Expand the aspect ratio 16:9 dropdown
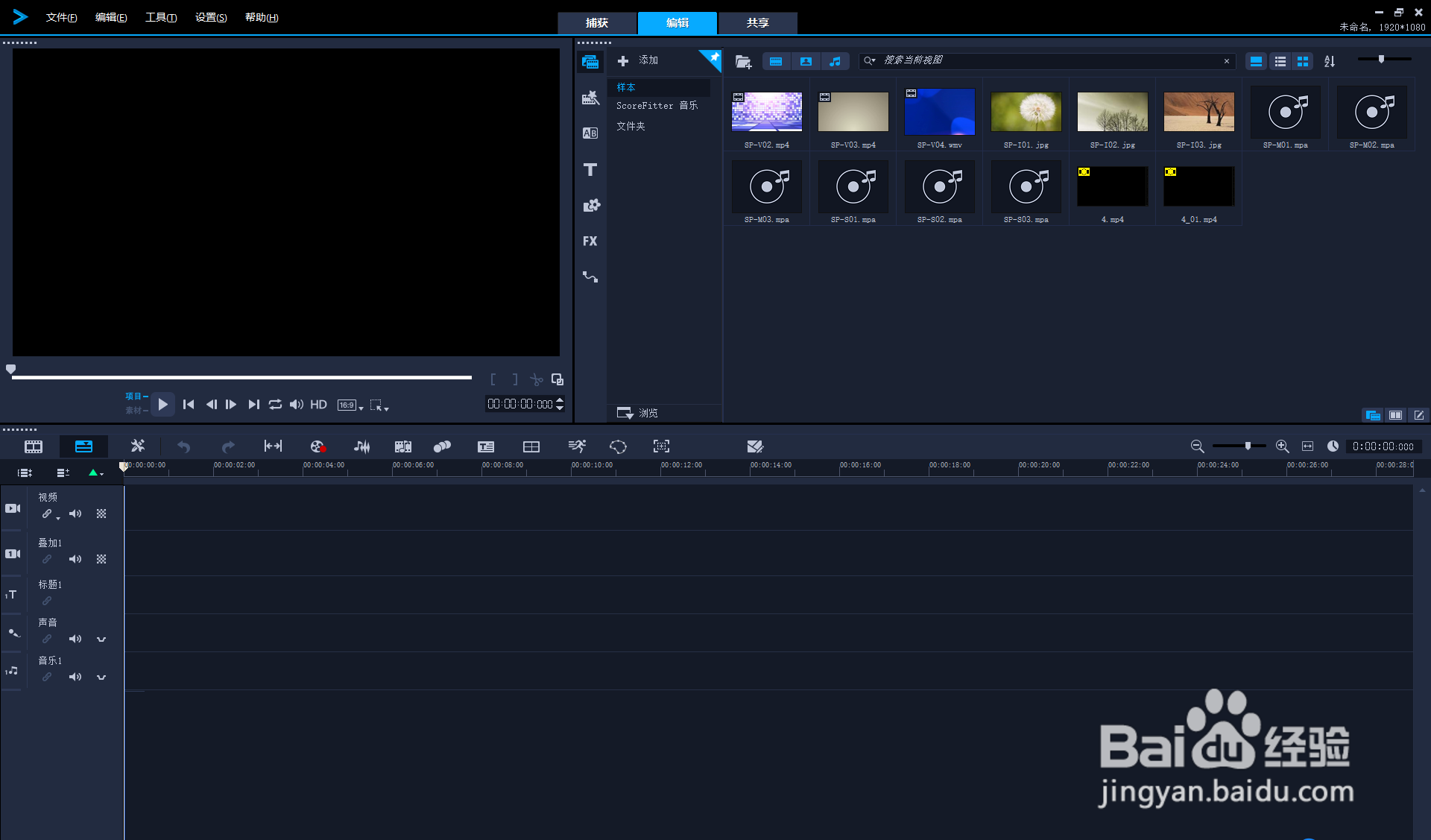Screen dimensions: 1431x840 pos(350,405)
